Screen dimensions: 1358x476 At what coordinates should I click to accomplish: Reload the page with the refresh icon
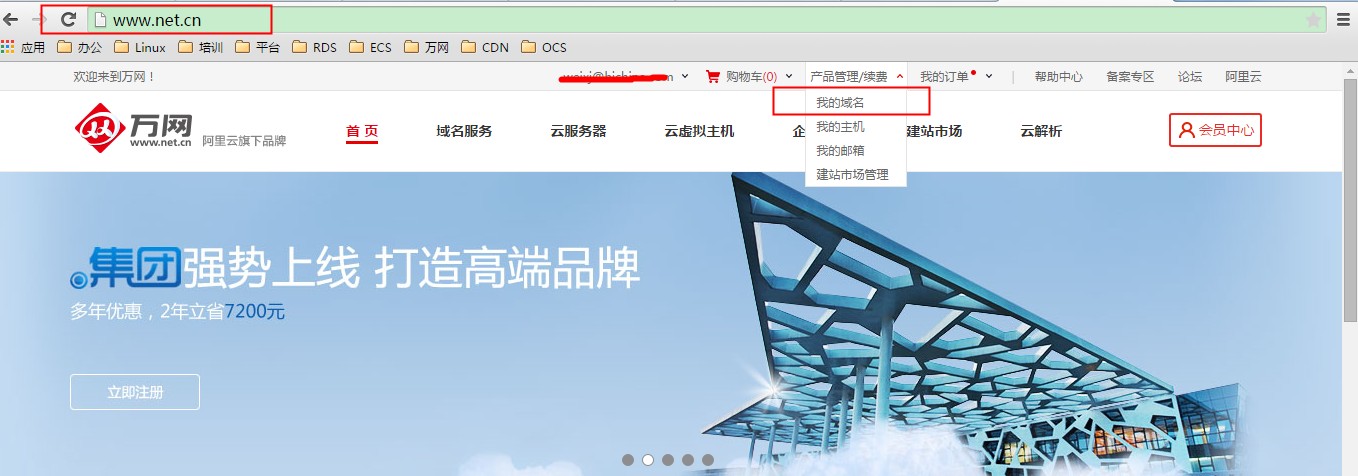(68, 19)
